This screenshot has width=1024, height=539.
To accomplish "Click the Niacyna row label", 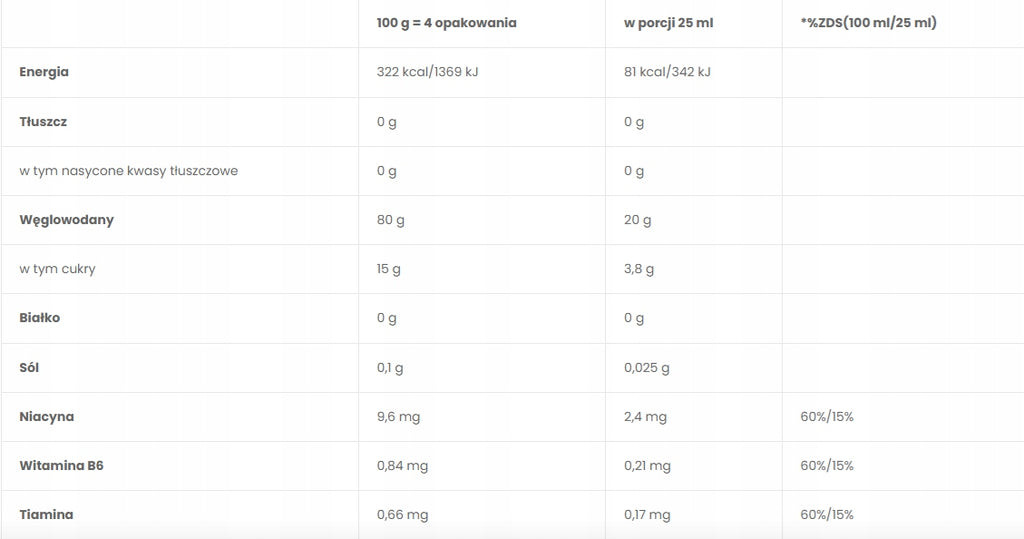I will pos(46,417).
